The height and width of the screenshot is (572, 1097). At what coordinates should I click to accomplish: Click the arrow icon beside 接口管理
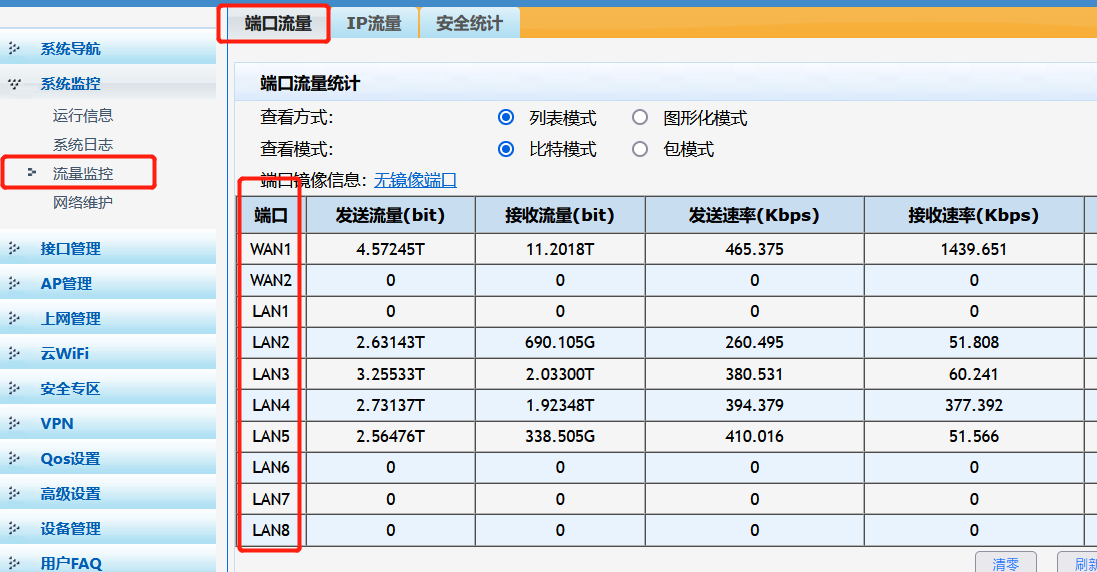click(14, 248)
